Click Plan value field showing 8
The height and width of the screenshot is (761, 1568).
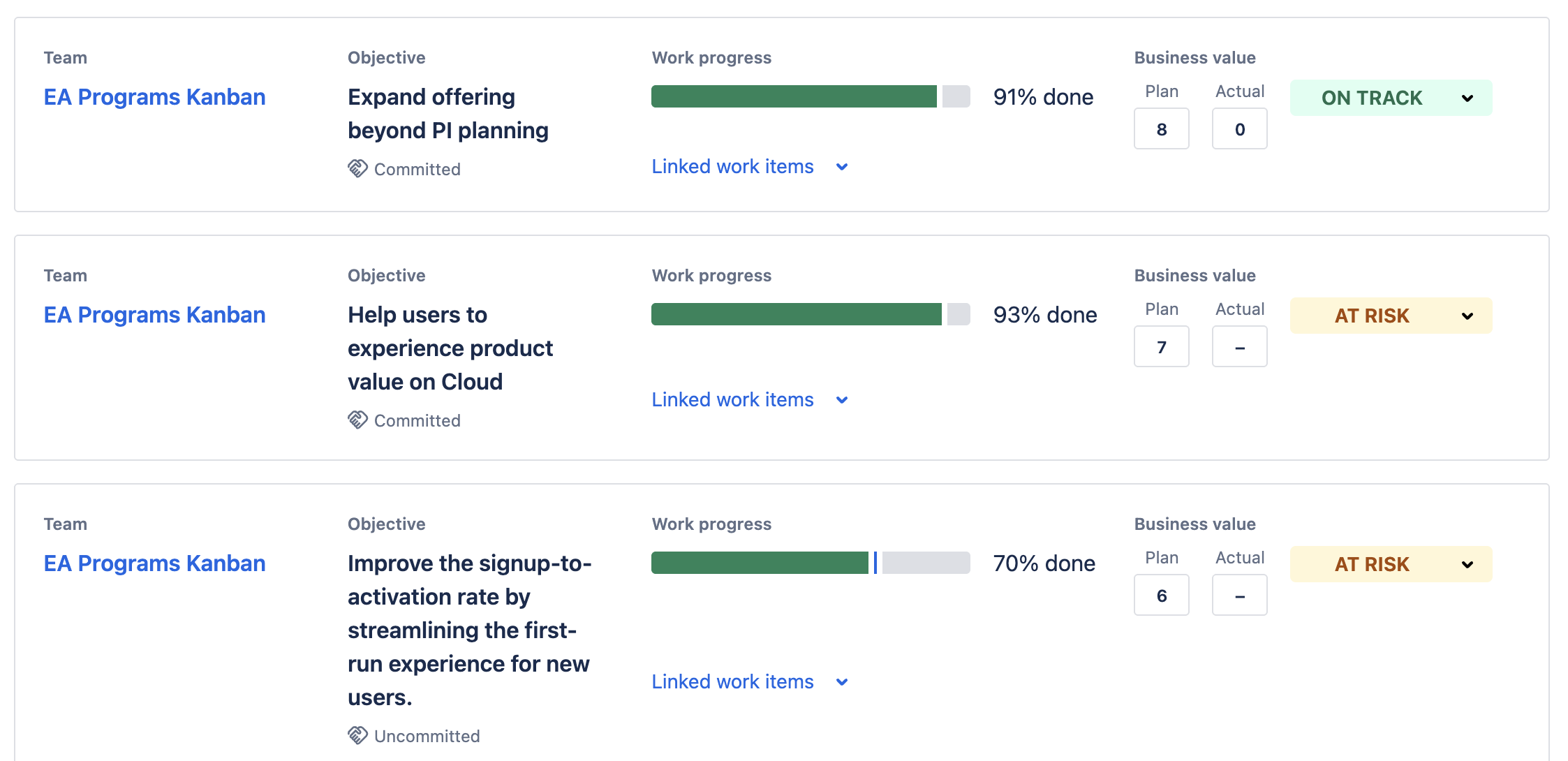tap(1162, 129)
